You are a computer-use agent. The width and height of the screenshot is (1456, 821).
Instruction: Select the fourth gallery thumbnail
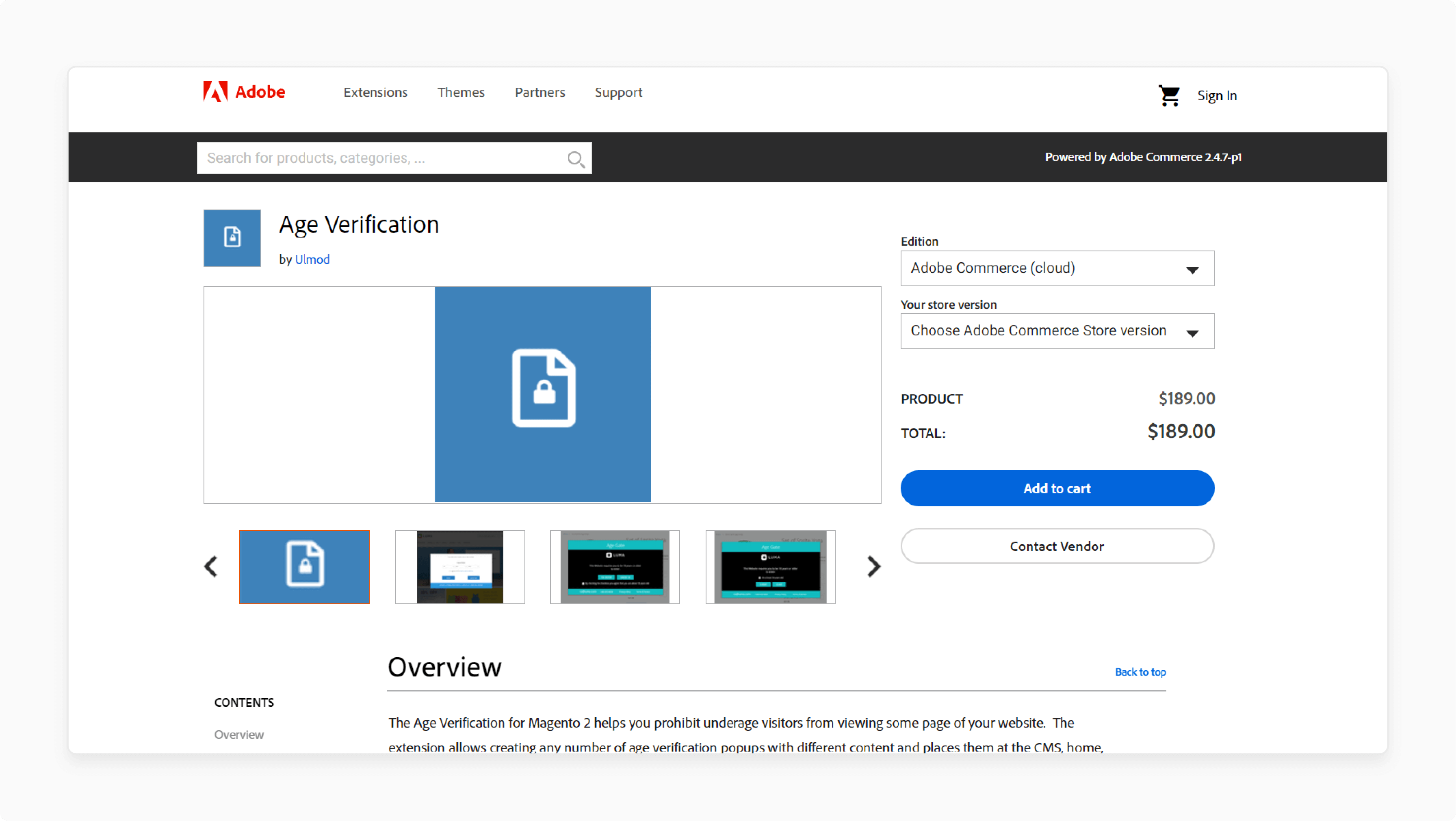click(770, 567)
